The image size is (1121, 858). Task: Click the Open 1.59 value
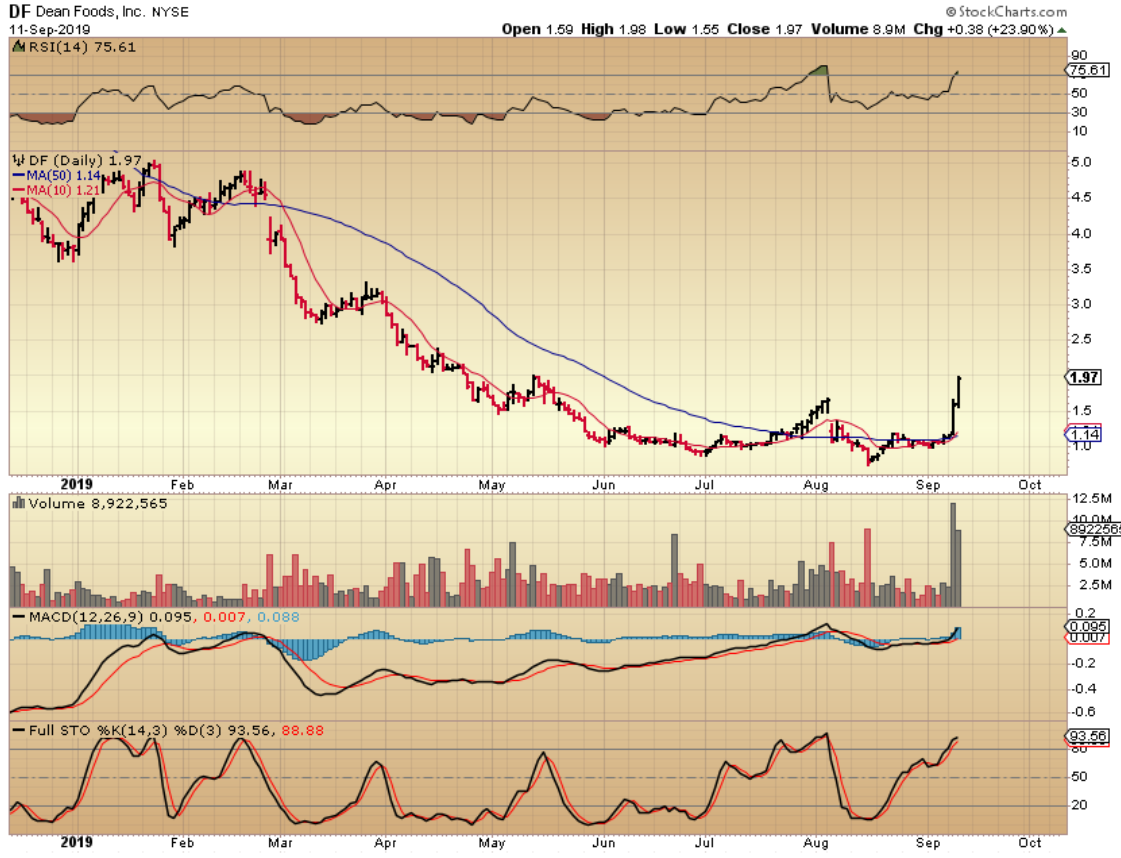pyautogui.click(x=537, y=29)
